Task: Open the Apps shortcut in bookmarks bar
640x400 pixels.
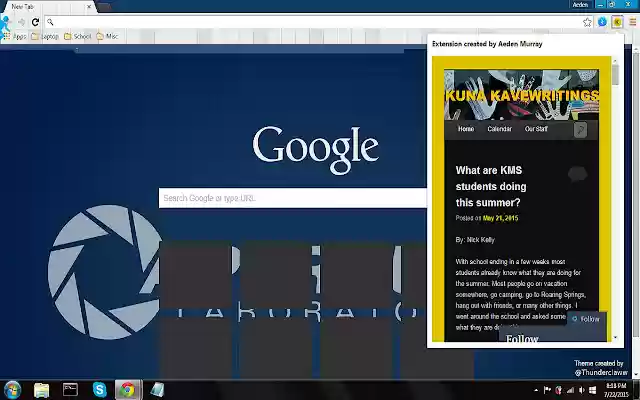Action: pos(15,36)
